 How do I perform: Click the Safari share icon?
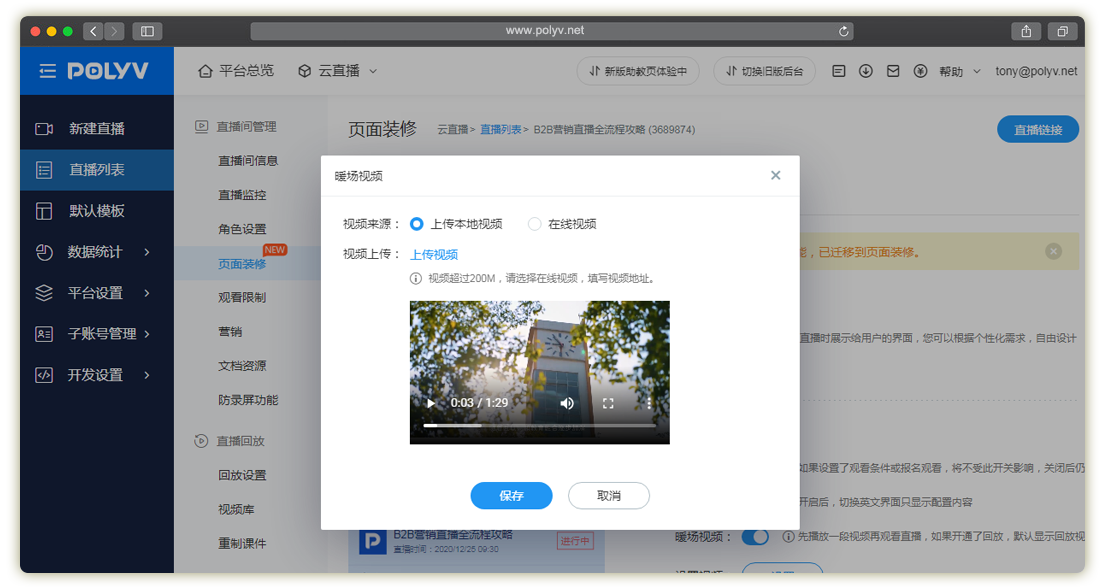[x=1026, y=31]
